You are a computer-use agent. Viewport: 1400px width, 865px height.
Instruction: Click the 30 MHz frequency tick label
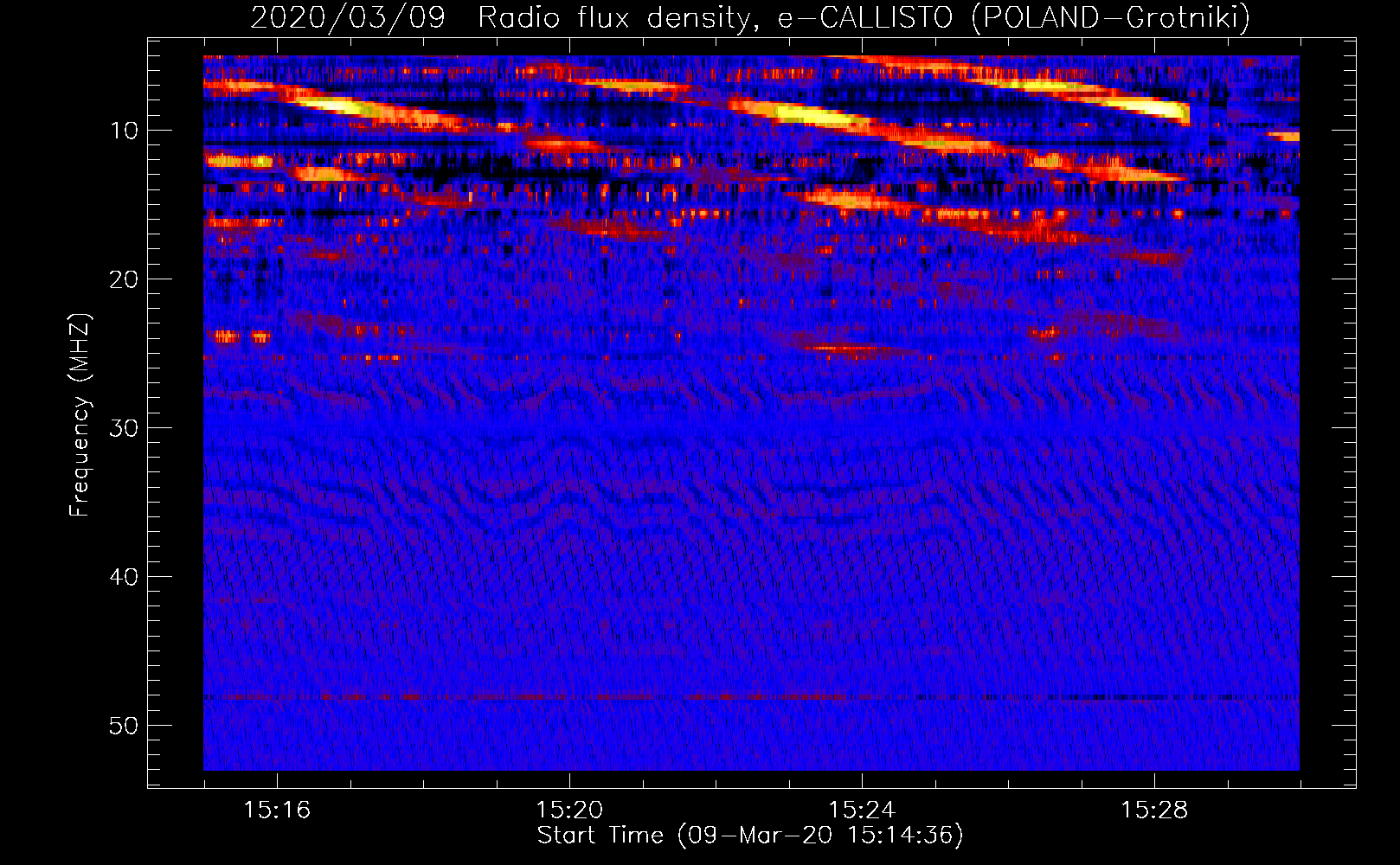125,428
